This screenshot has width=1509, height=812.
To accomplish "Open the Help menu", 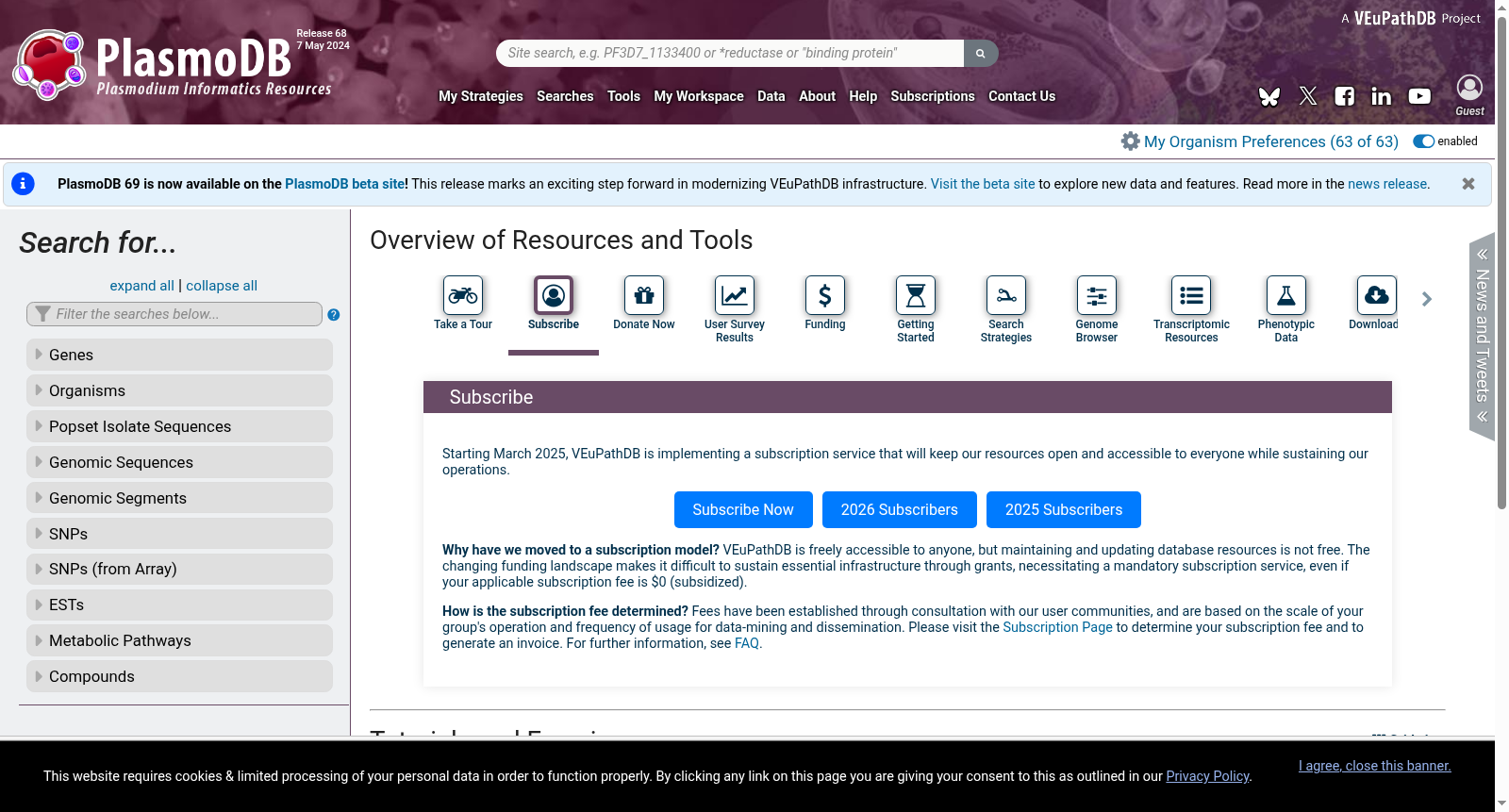I will (x=863, y=96).
